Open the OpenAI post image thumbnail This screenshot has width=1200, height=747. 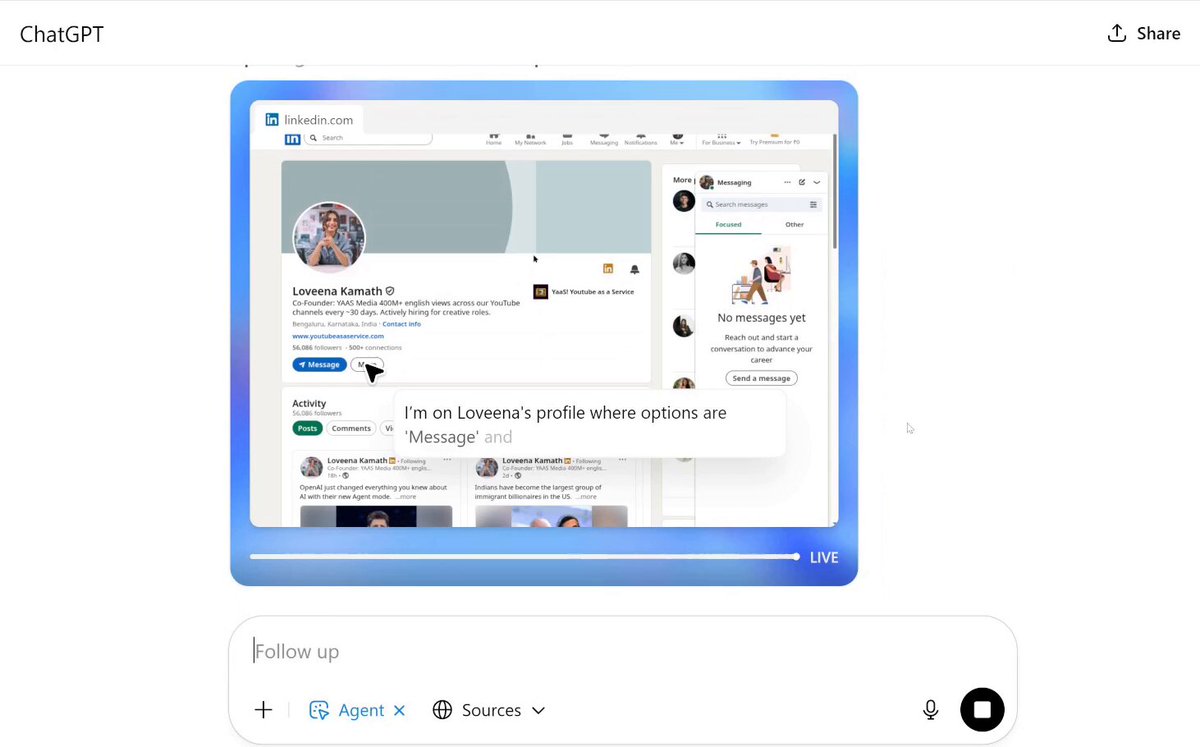pos(376,516)
